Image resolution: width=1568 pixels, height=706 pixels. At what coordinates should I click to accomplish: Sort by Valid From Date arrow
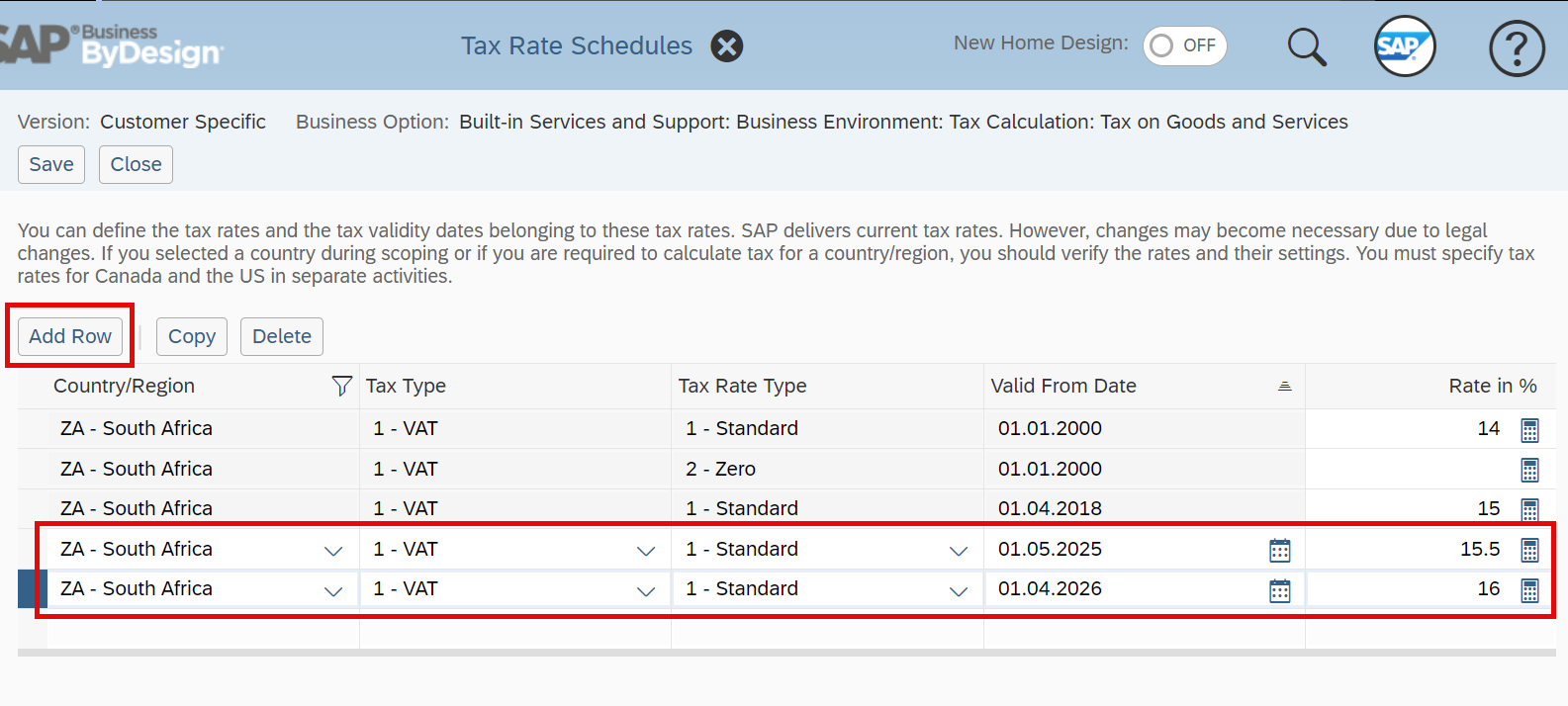pyautogui.click(x=1284, y=387)
